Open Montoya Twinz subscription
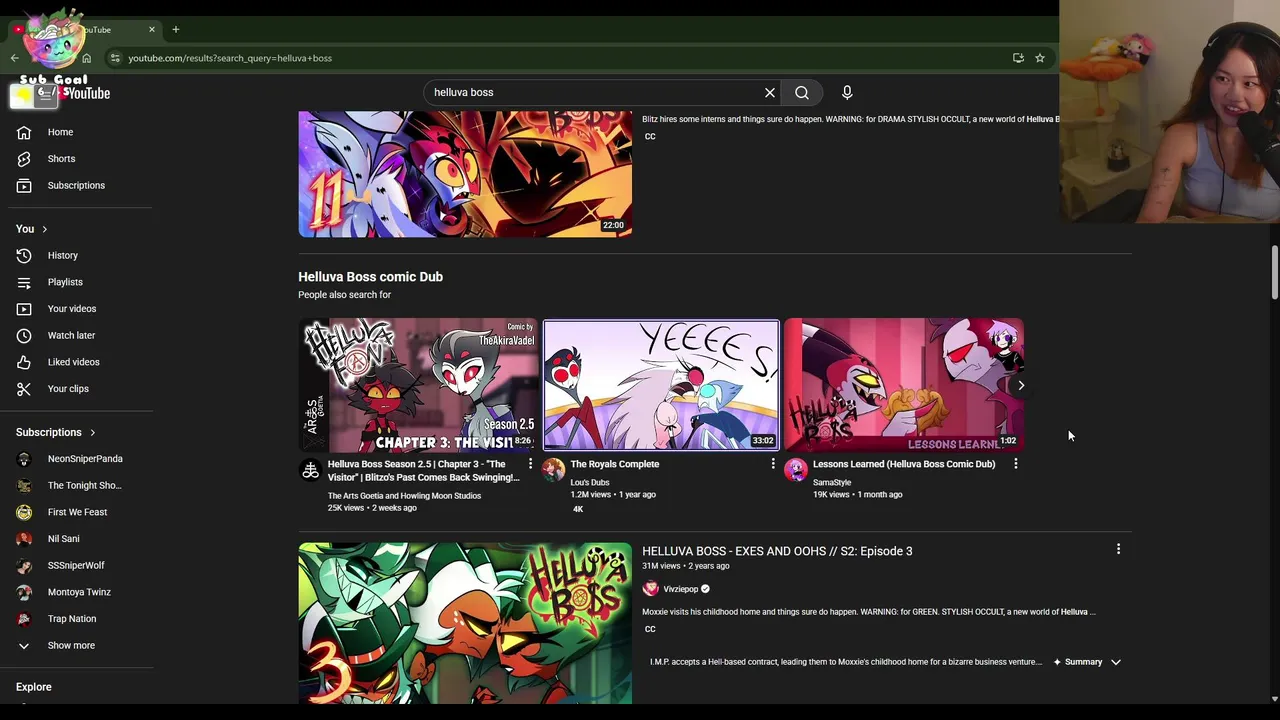Image resolution: width=1280 pixels, height=720 pixels. pos(80,592)
